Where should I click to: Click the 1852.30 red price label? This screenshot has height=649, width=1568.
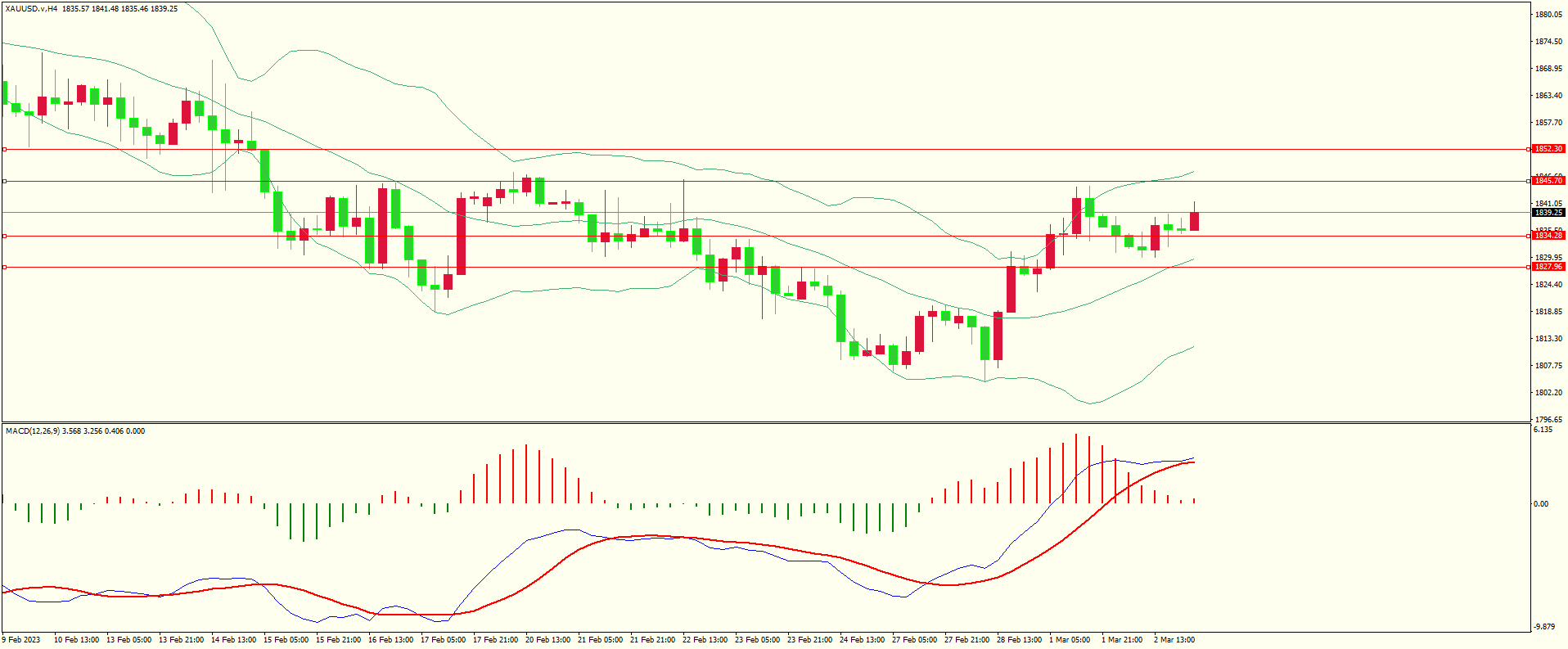click(x=1548, y=149)
